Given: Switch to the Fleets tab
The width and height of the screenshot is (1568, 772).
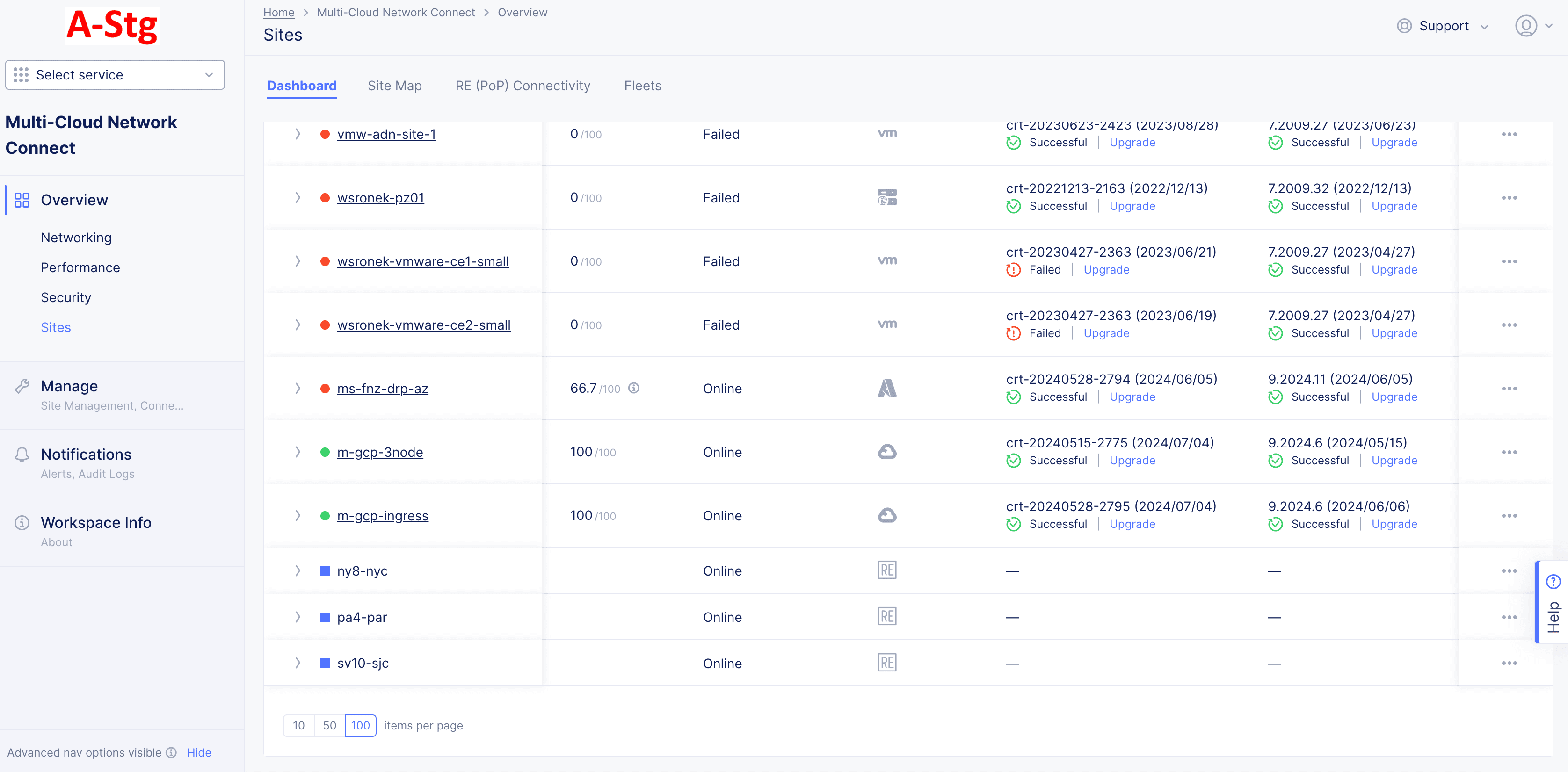Looking at the screenshot, I should pos(642,86).
